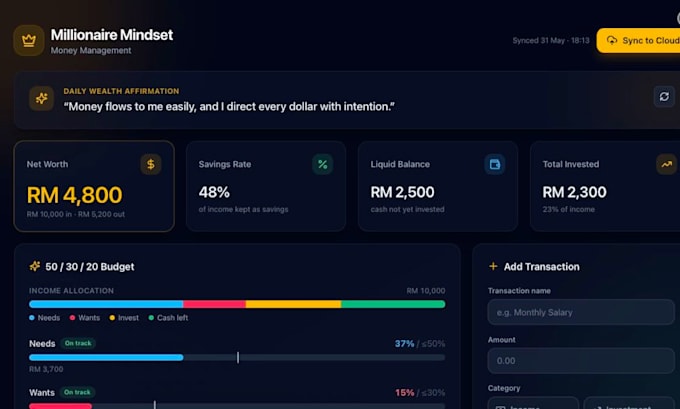Screen dimensions: 680x409
Task: Click the percent icon on Savings Rate card
Action: 322,164
